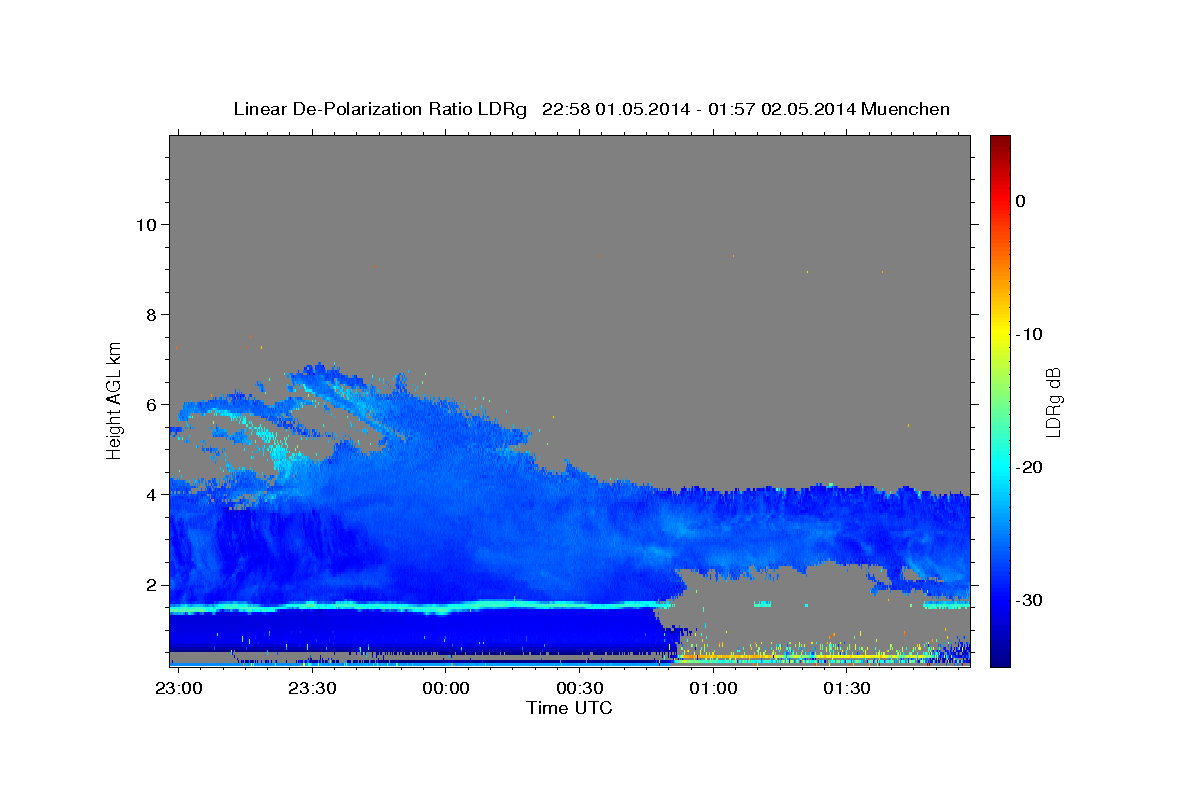Click the colorbar value -10
The width and height of the screenshot is (1200, 800).
tap(1029, 334)
